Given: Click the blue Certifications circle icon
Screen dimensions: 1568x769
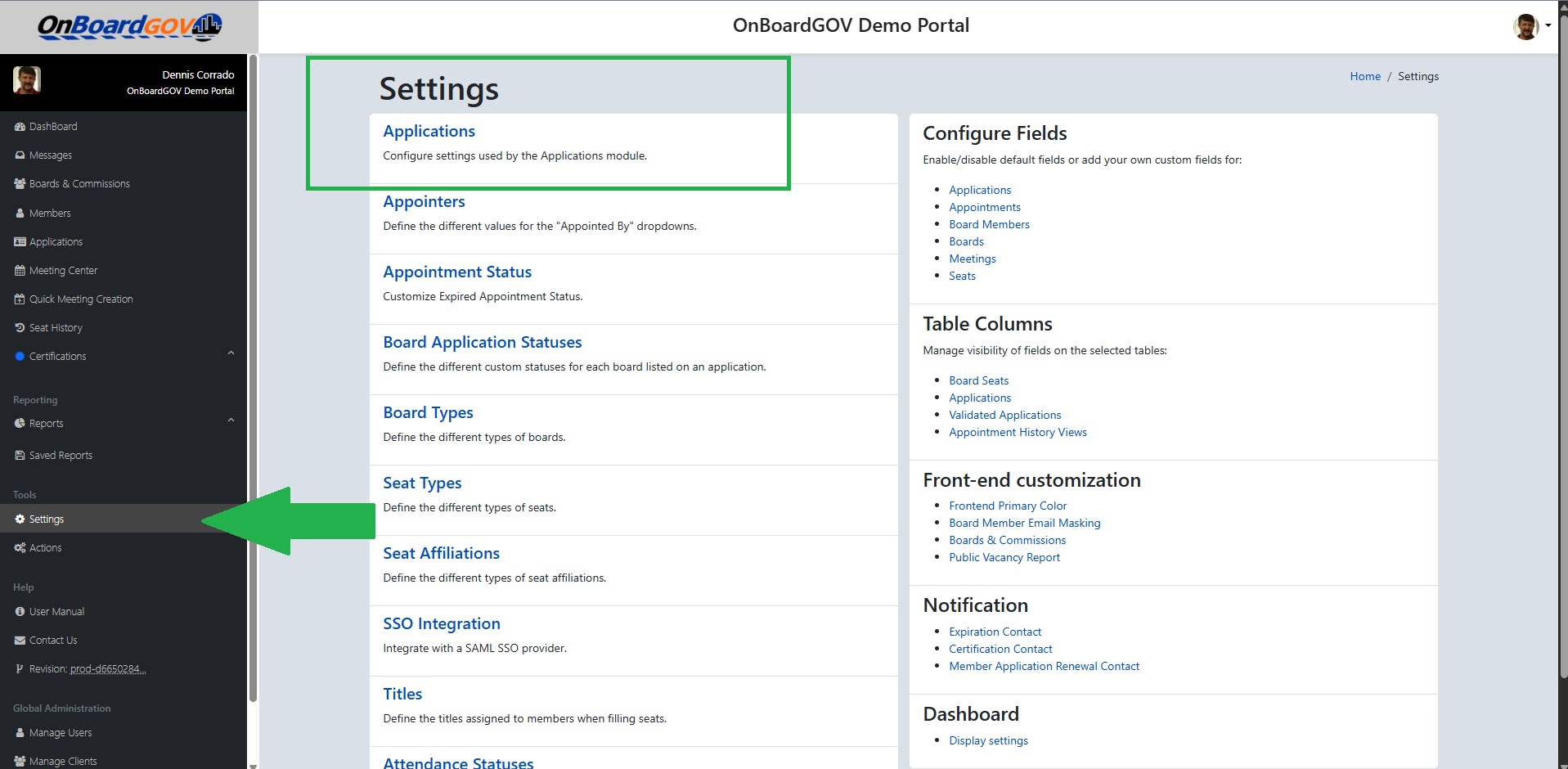Looking at the screenshot, I should 20,357.
